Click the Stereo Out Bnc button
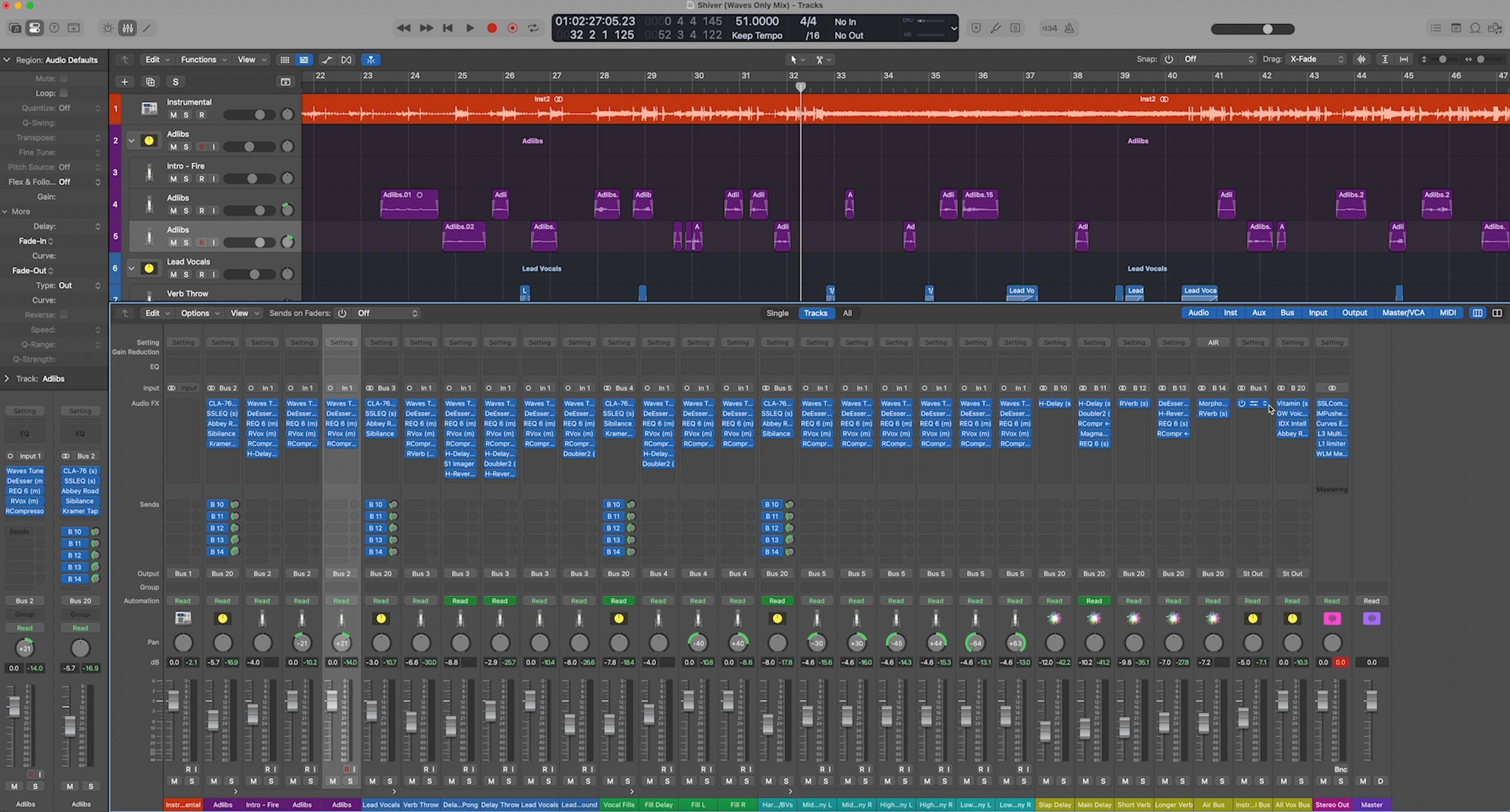This screenshot has height=812, width=1510. click(x=1340, y=769)
